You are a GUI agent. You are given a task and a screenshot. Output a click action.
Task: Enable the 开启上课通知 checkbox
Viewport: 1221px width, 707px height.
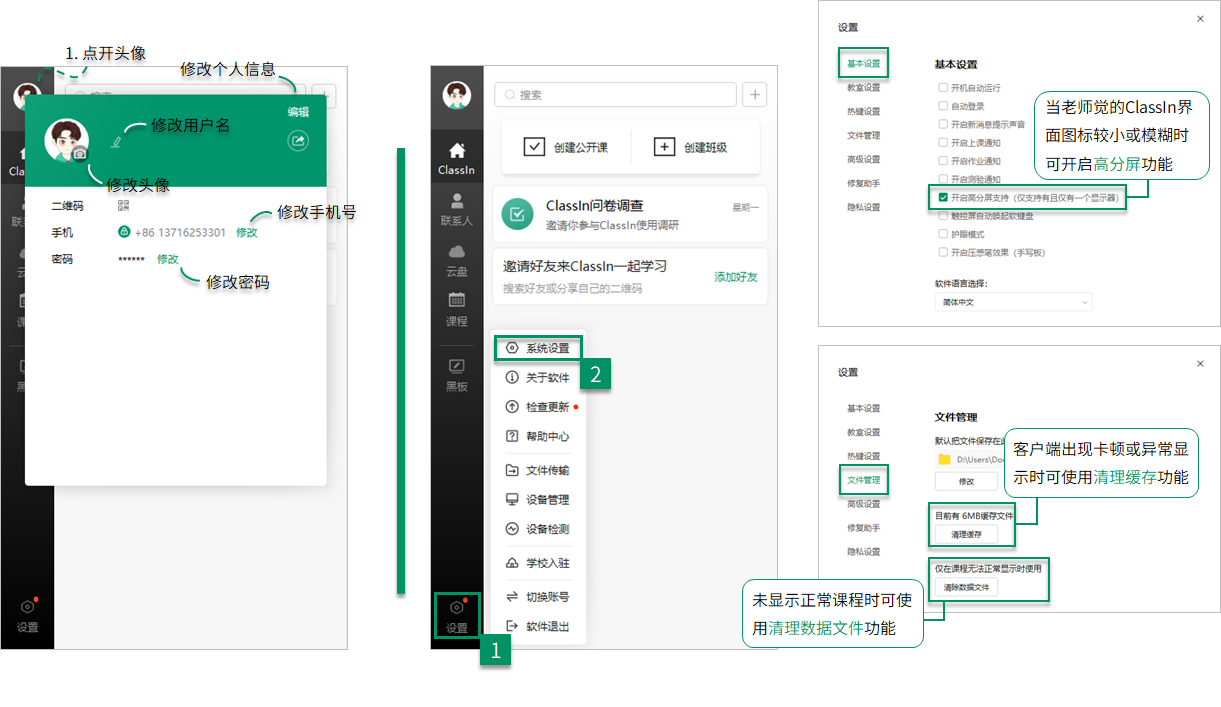[943, 143]
